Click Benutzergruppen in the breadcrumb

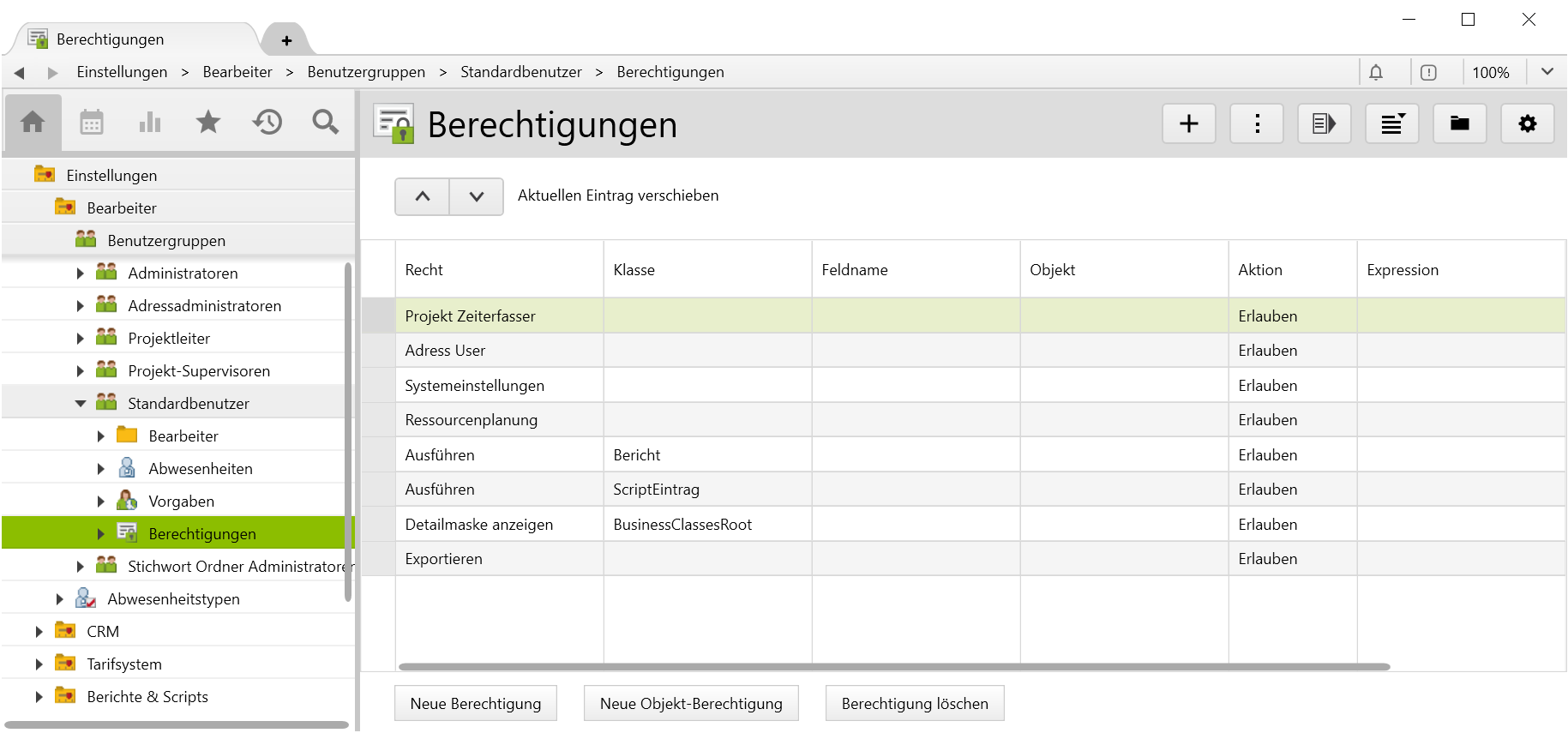point(366,72)
